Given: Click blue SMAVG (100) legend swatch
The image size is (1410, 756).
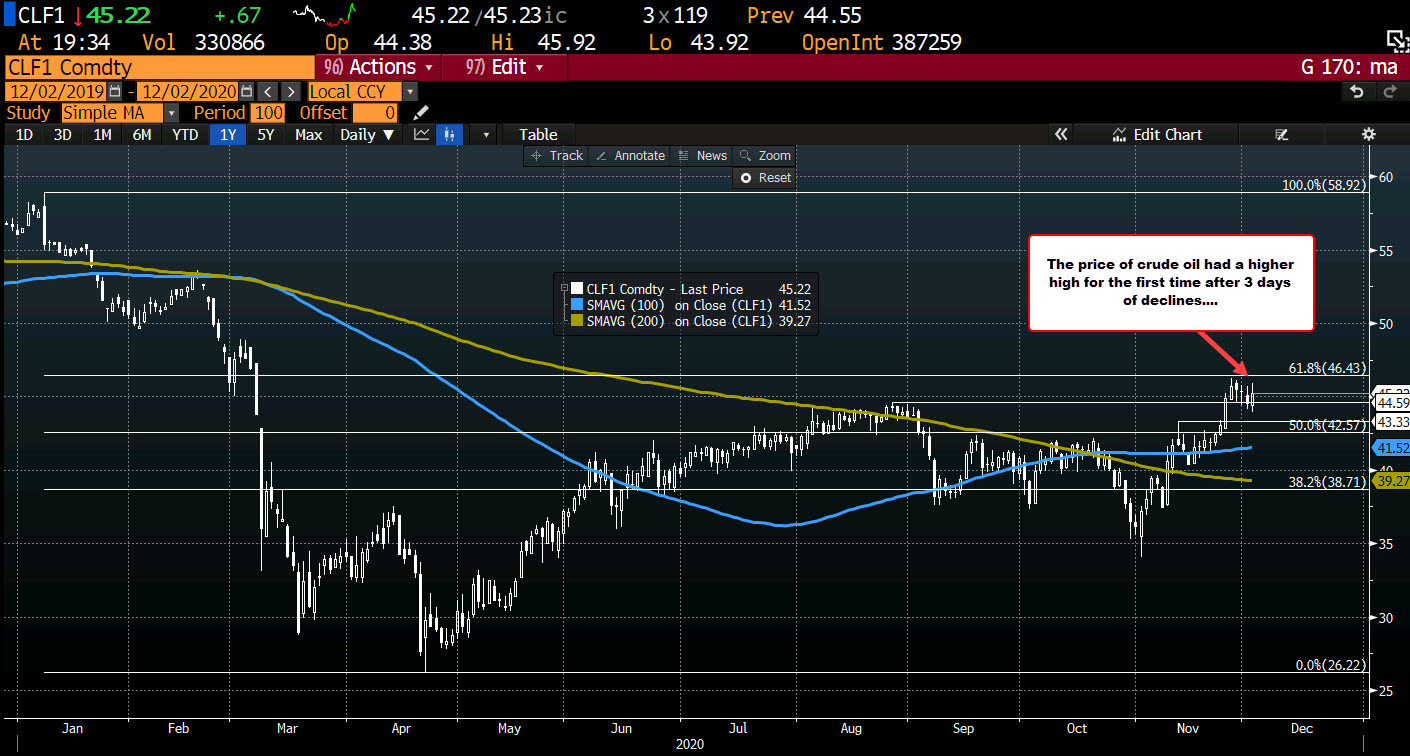Looking at the screenshot, I should pos(578,303).
